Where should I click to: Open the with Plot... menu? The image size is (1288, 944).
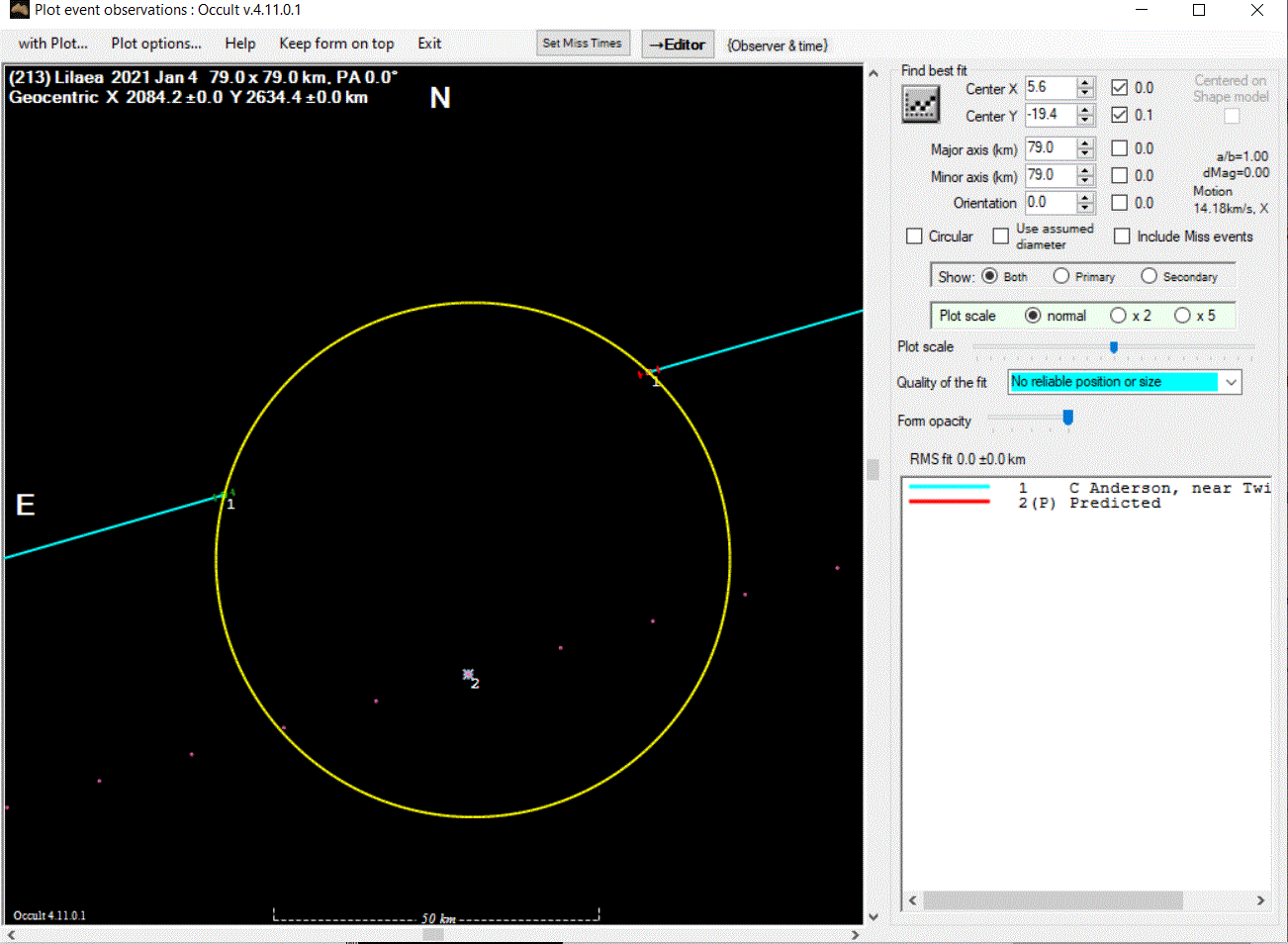[x=53, y=44]
